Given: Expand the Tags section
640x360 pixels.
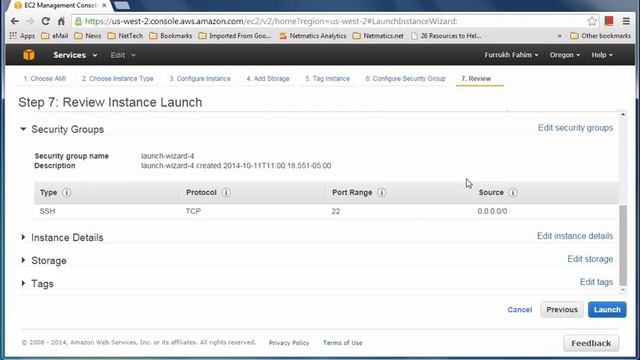Looking at the screenshot, I should [23, 283].
